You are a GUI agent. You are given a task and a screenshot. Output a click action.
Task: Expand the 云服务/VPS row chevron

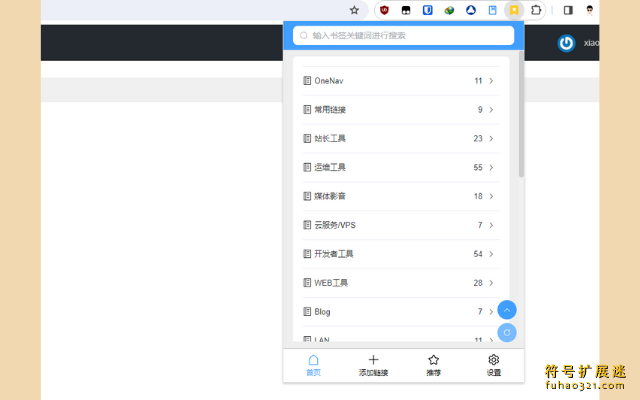(x=491, y=225)
